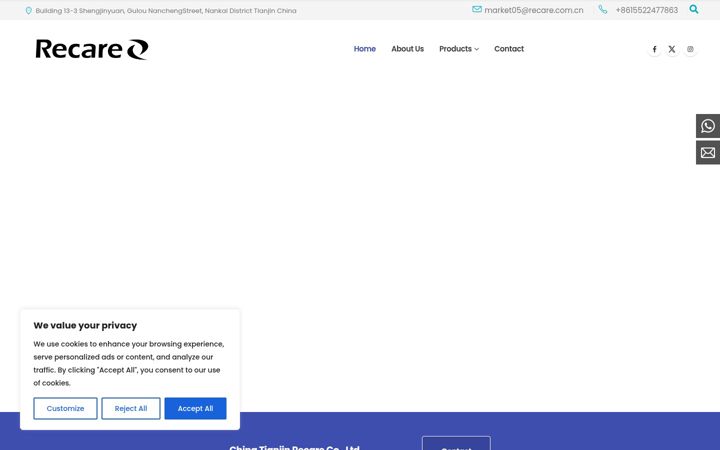Screen dimensions: 720x450
Task: Reject all cookies
Action: (131, 408)
